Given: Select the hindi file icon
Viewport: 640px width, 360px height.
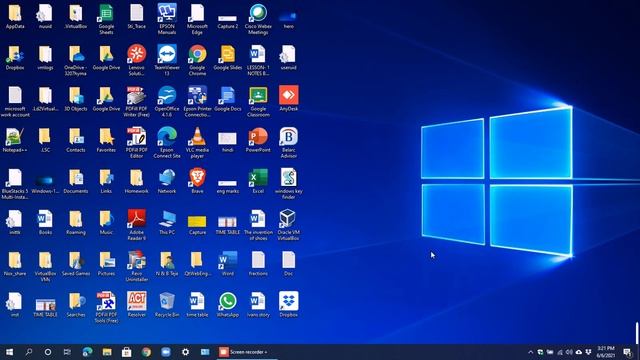Looking at the screenshot, I should click(228, 142).
